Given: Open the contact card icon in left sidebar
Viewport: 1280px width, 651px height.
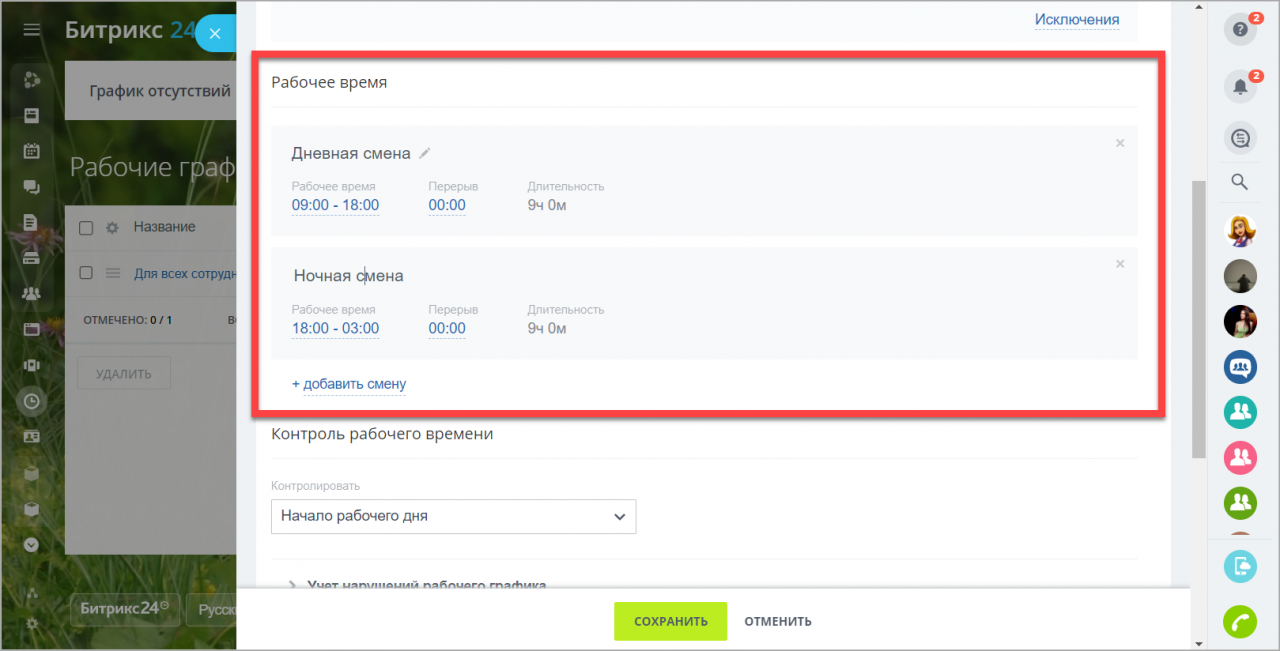Looking at the screenshot, I should coord(32,437).
